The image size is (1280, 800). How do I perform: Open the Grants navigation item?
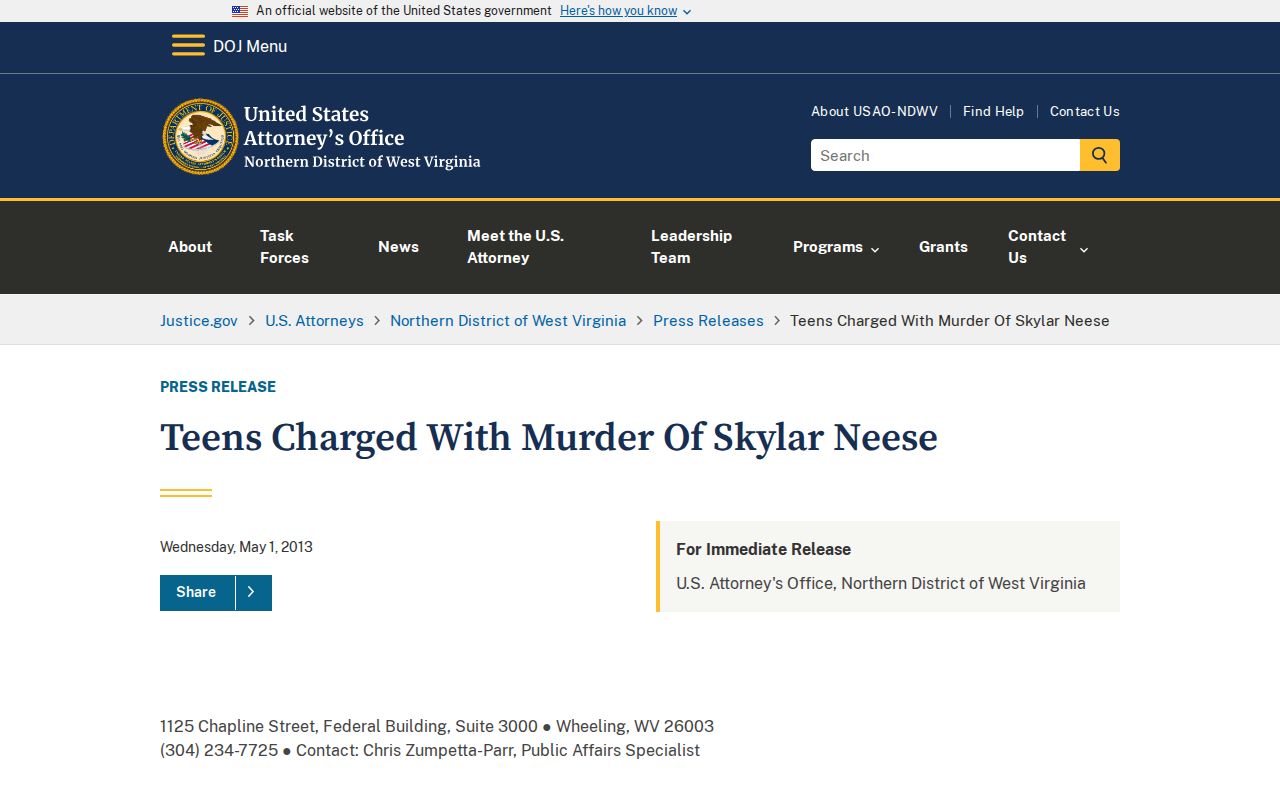pyautogui.click(x=943, y=247)
